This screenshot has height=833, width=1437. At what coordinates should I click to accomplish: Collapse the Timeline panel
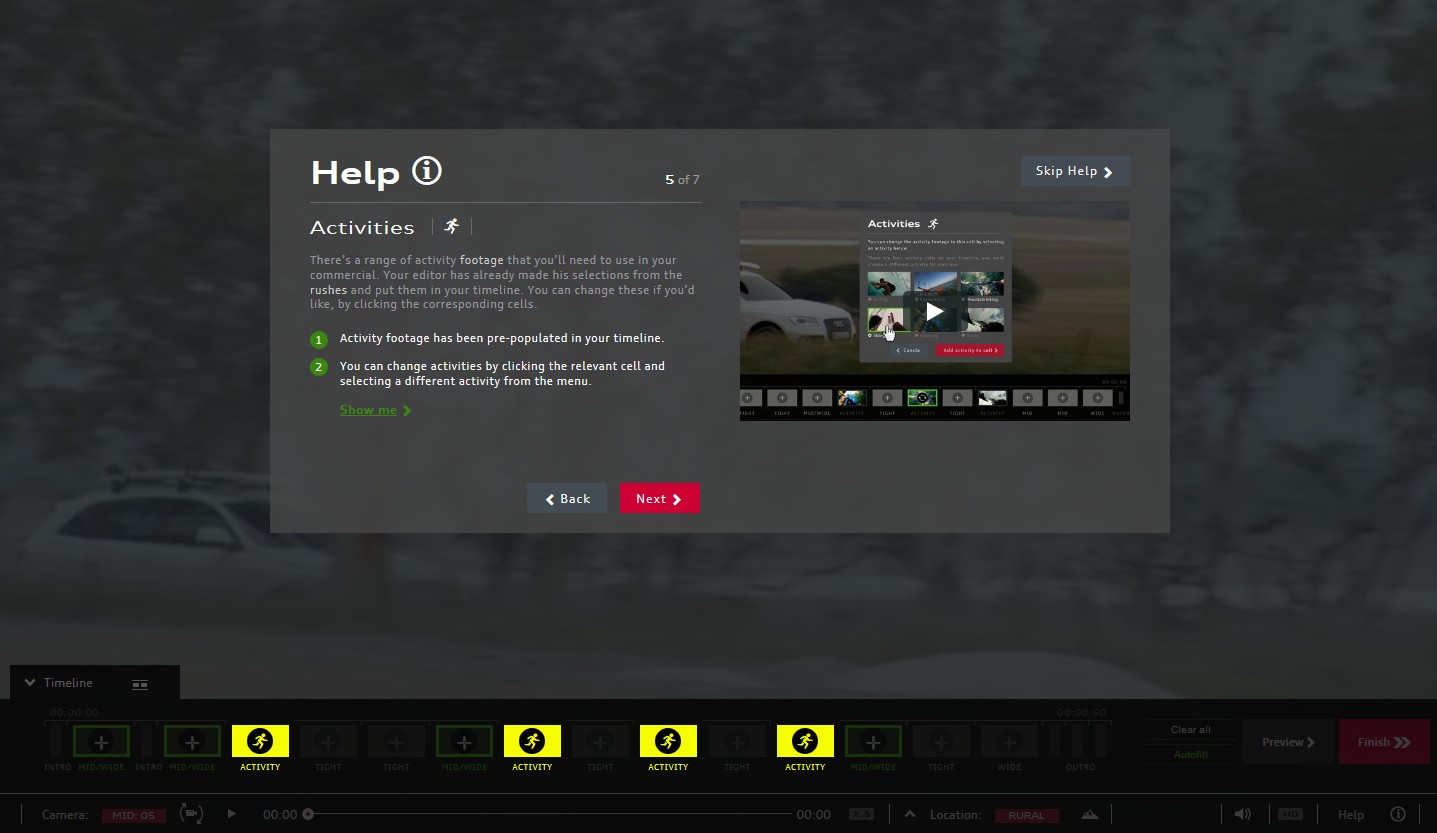click(x=30, y=683)
